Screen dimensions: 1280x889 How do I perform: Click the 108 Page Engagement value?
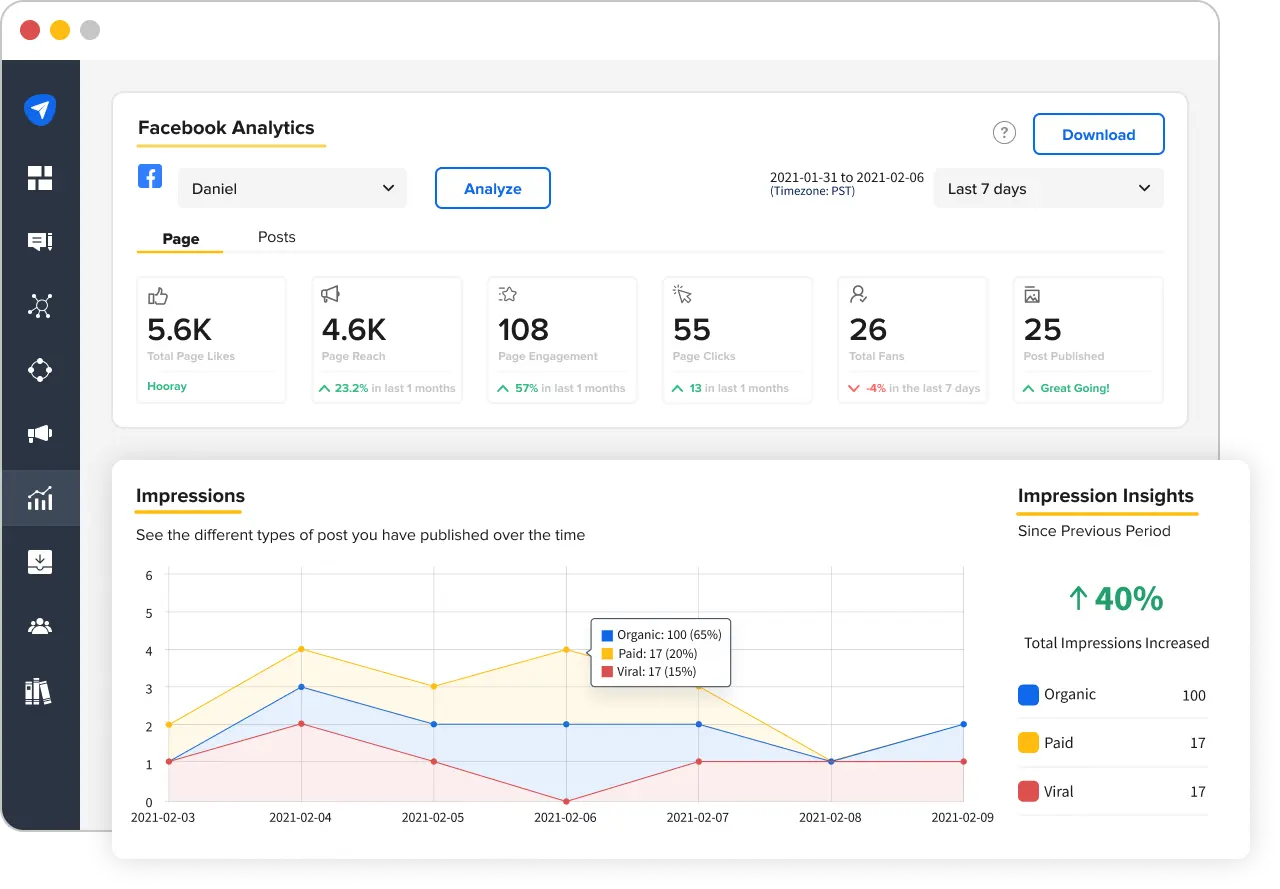point(523,330)
